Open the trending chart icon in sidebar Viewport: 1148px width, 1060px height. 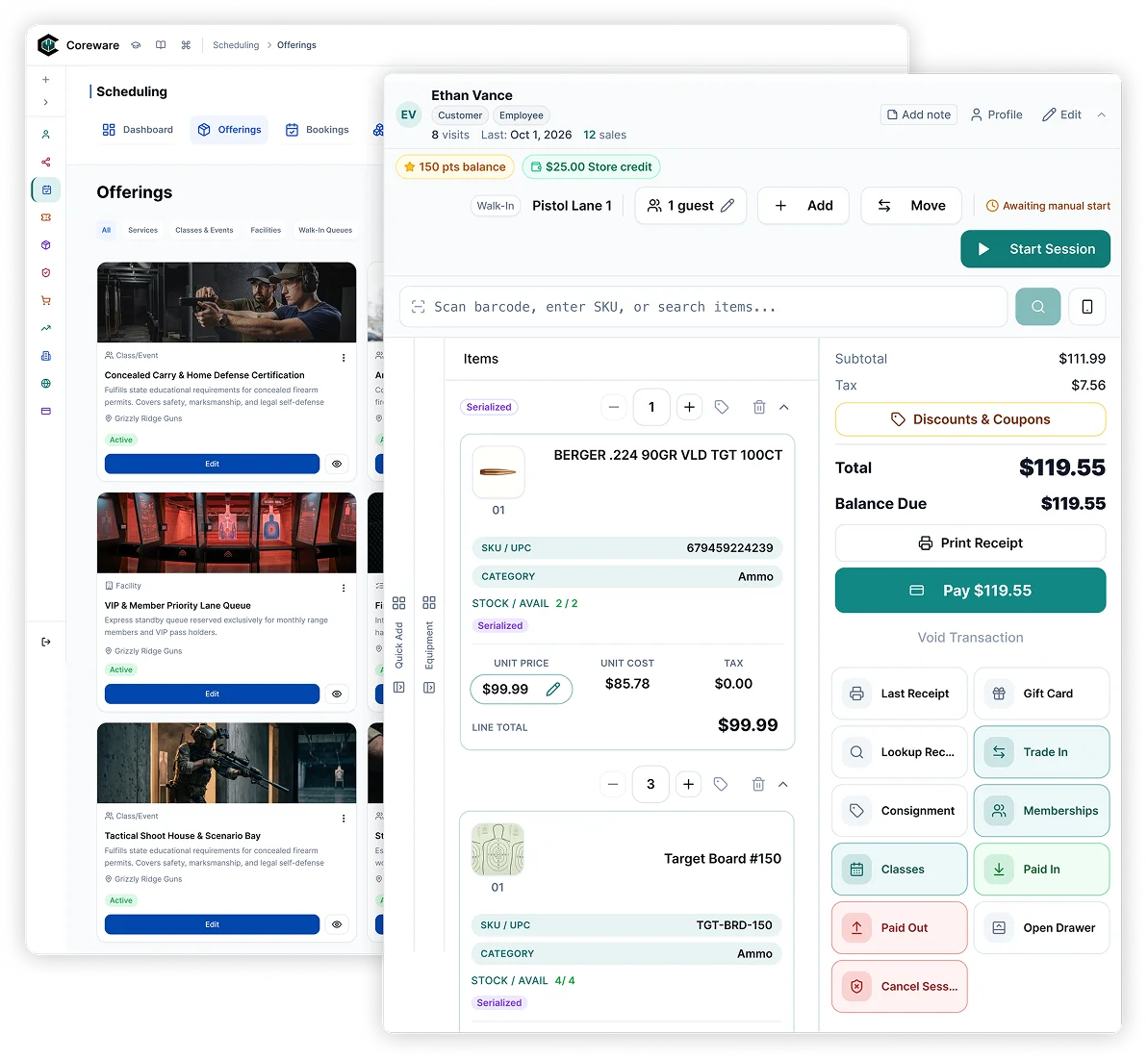46,328
